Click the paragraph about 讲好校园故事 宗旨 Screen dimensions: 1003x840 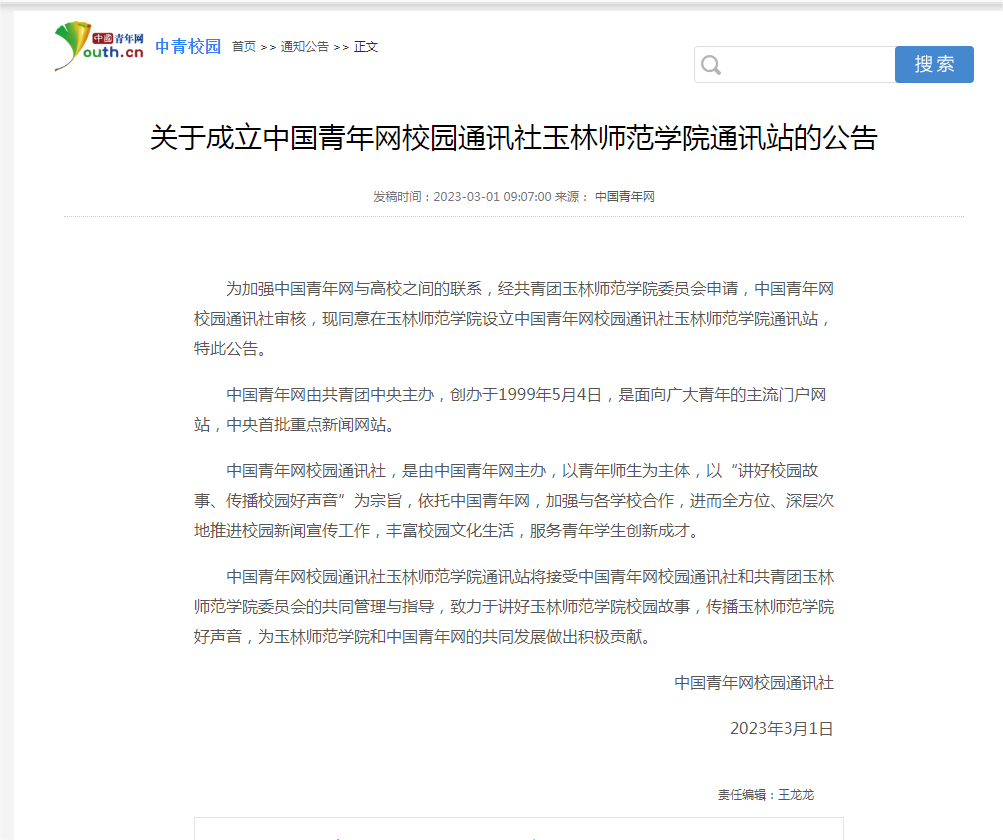[513, 500]
